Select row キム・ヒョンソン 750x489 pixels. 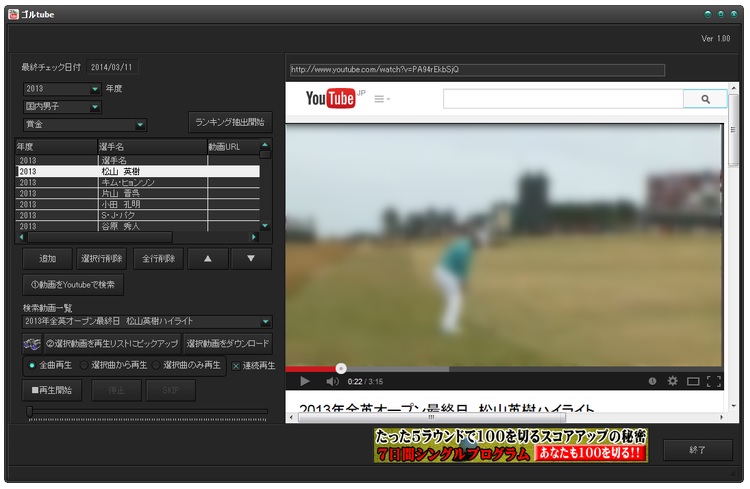[138, 182]
